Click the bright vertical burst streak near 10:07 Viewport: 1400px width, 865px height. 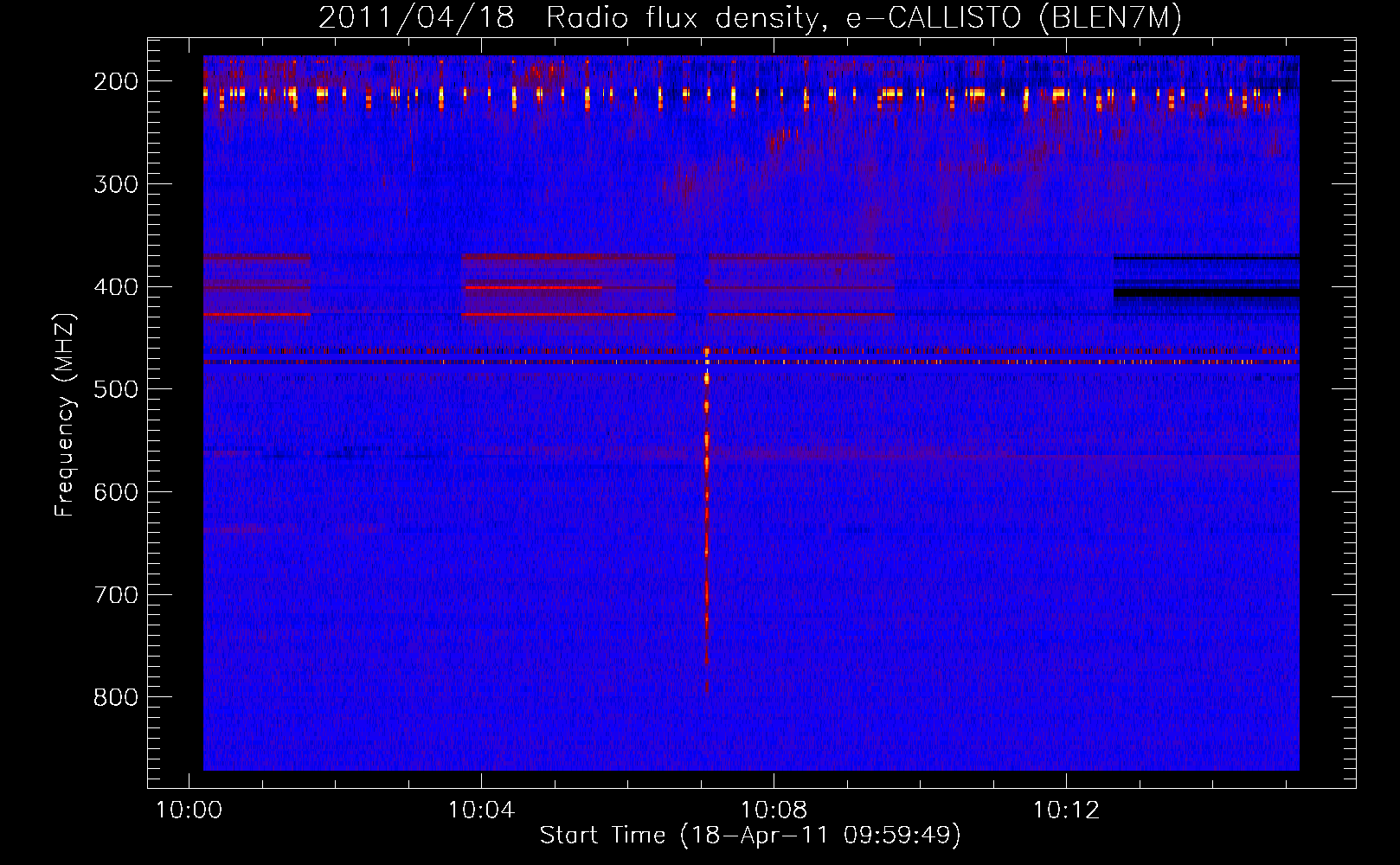[707, 519]
